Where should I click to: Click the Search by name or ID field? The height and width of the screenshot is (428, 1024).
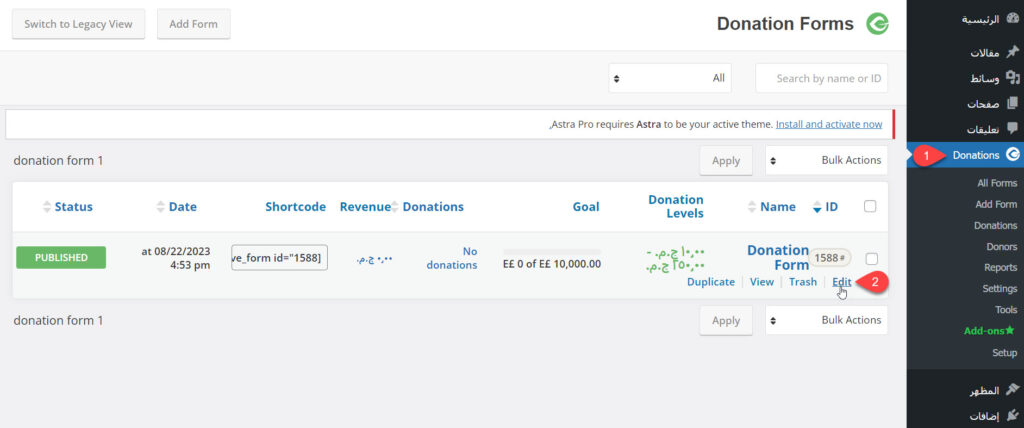pyautogui.click(x=821, y=78)
